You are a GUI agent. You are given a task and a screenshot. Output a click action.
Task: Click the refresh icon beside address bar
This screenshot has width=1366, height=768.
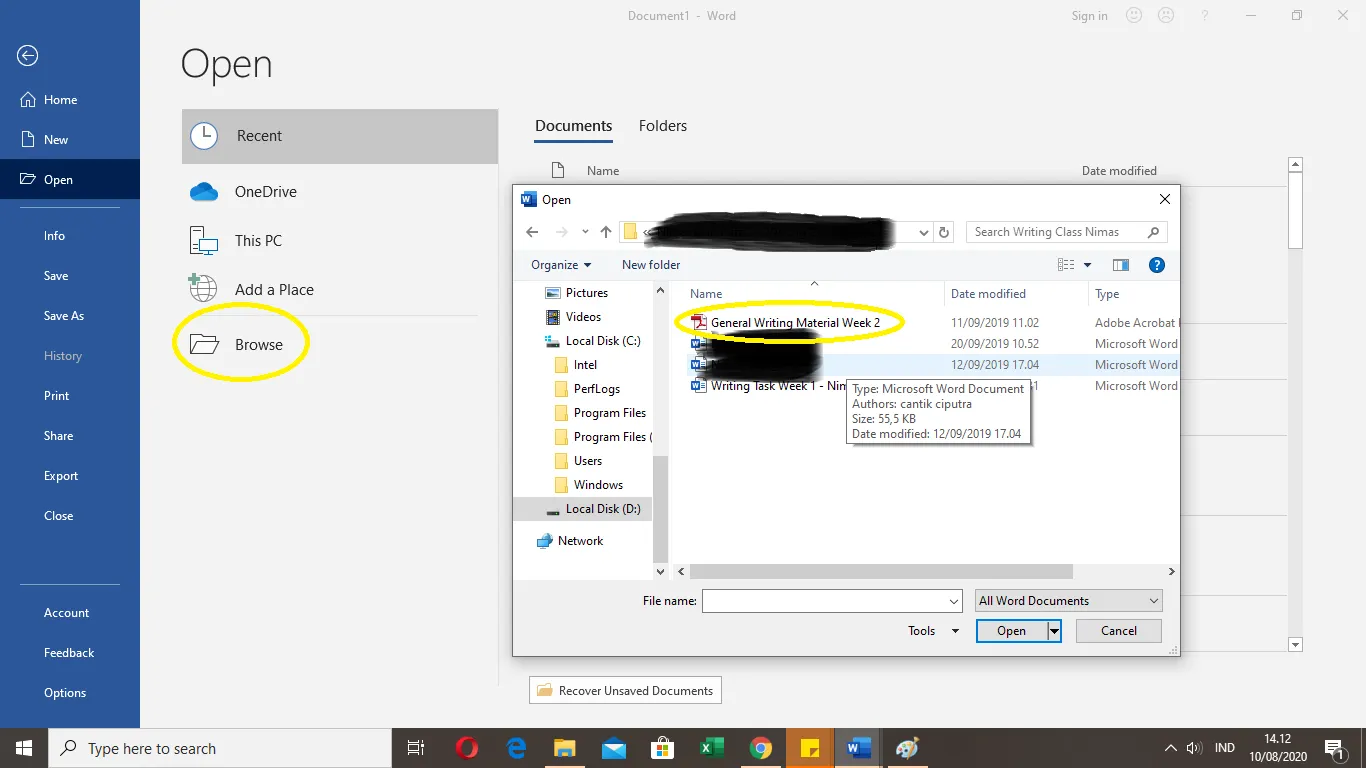[944, 232]
